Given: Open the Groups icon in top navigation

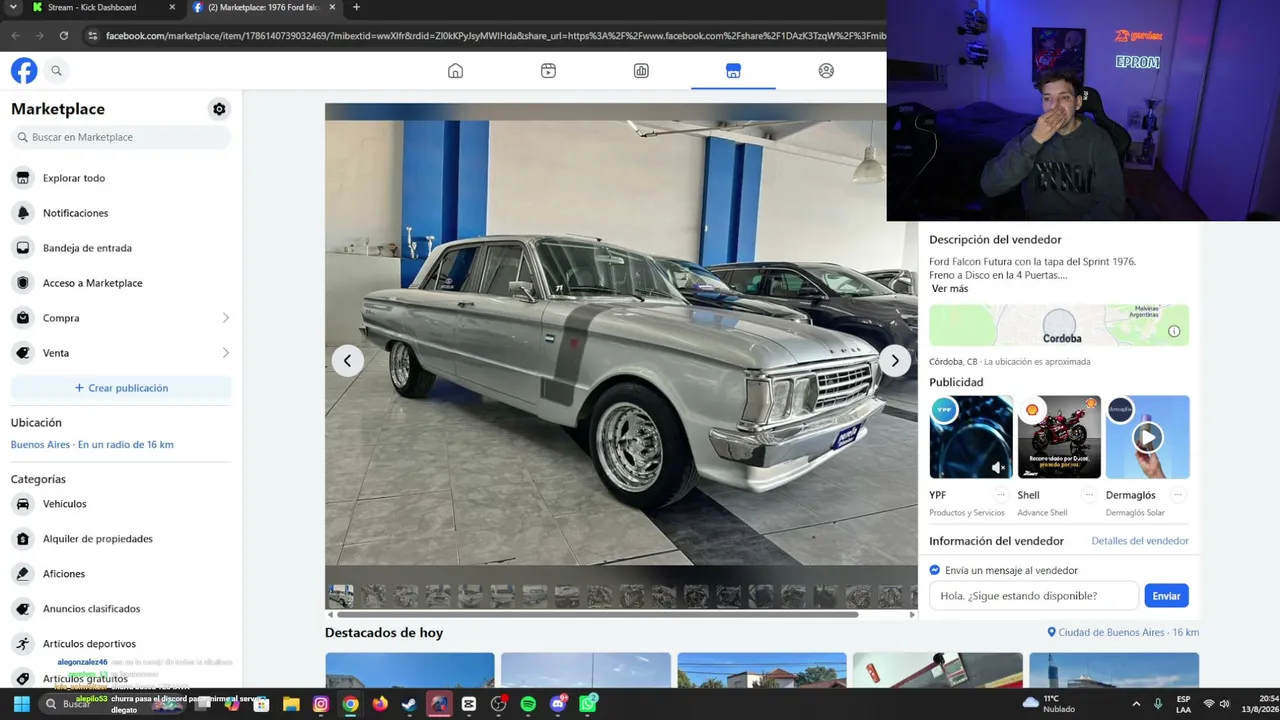Looking at the screenshot, I should pos(826,71).
